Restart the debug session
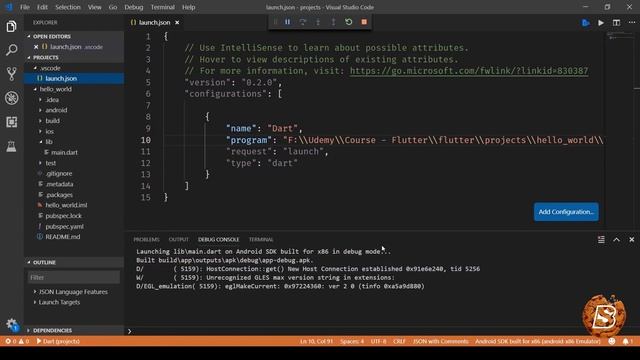Screen dimensions: 640x360 coord(349,22)
